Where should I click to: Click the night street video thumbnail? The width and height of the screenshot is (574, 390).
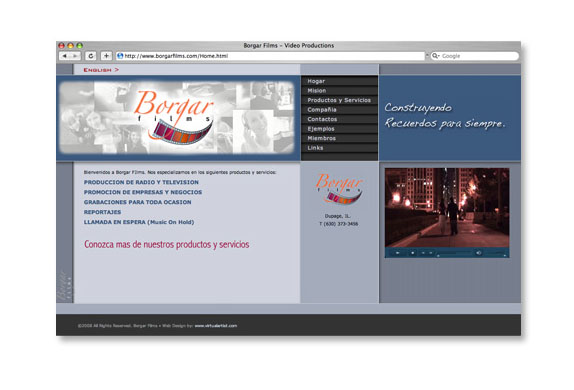pyautogui.click(x=447, y=208)
